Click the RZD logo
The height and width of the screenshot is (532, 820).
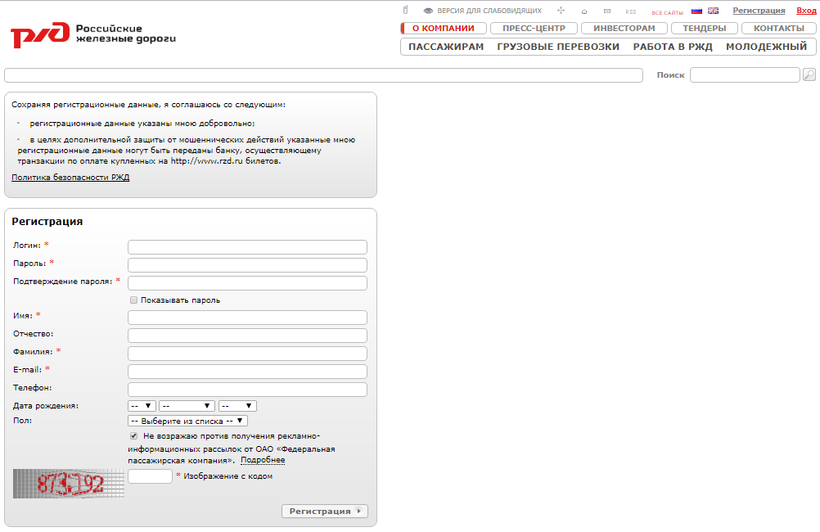coord(92,34)
